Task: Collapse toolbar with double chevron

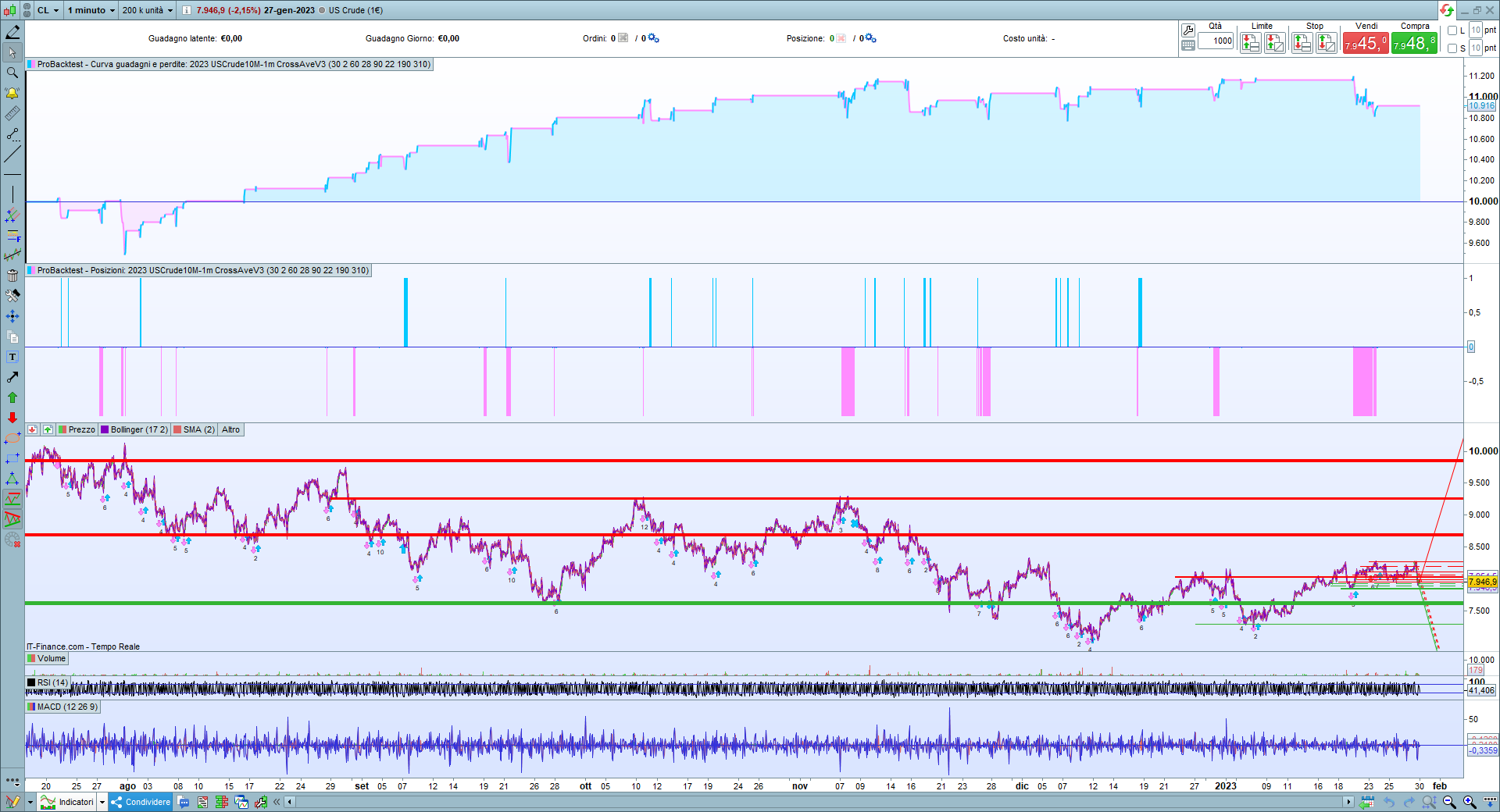Action: [x=277, y=802]
